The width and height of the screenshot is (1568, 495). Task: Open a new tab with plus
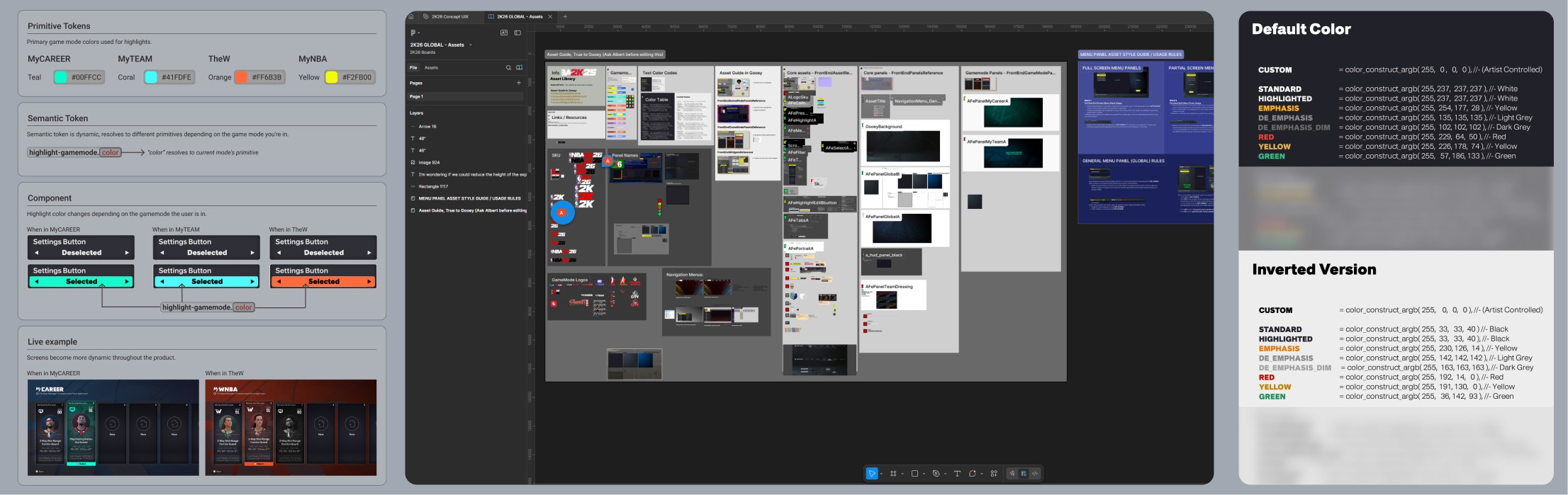pos(565,16)
